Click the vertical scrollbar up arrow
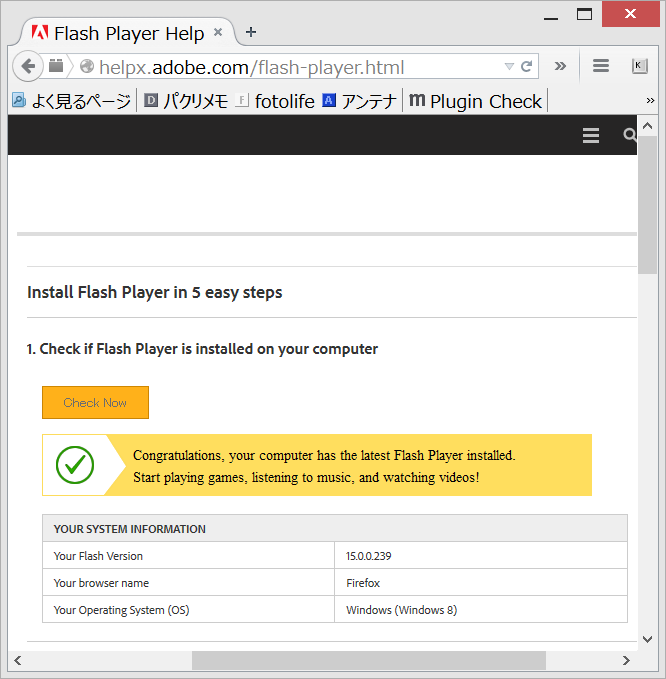 (x=647, y=126)
